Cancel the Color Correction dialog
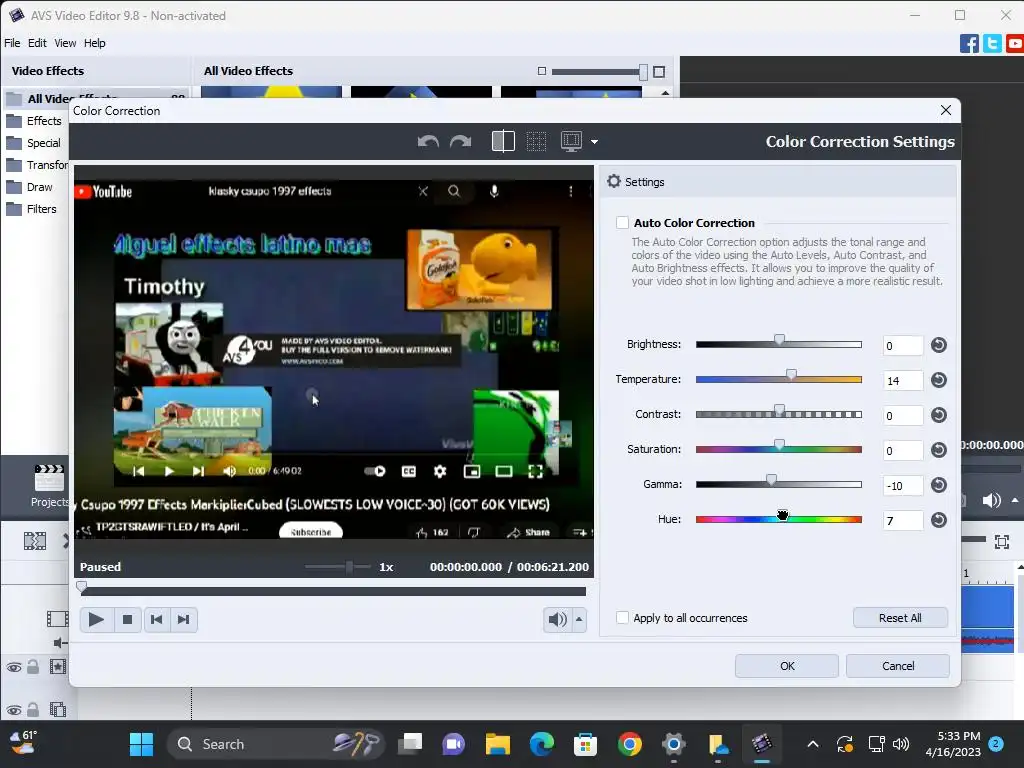Image resolution: width=1024 pixels, height=768 pixels. 898,666
